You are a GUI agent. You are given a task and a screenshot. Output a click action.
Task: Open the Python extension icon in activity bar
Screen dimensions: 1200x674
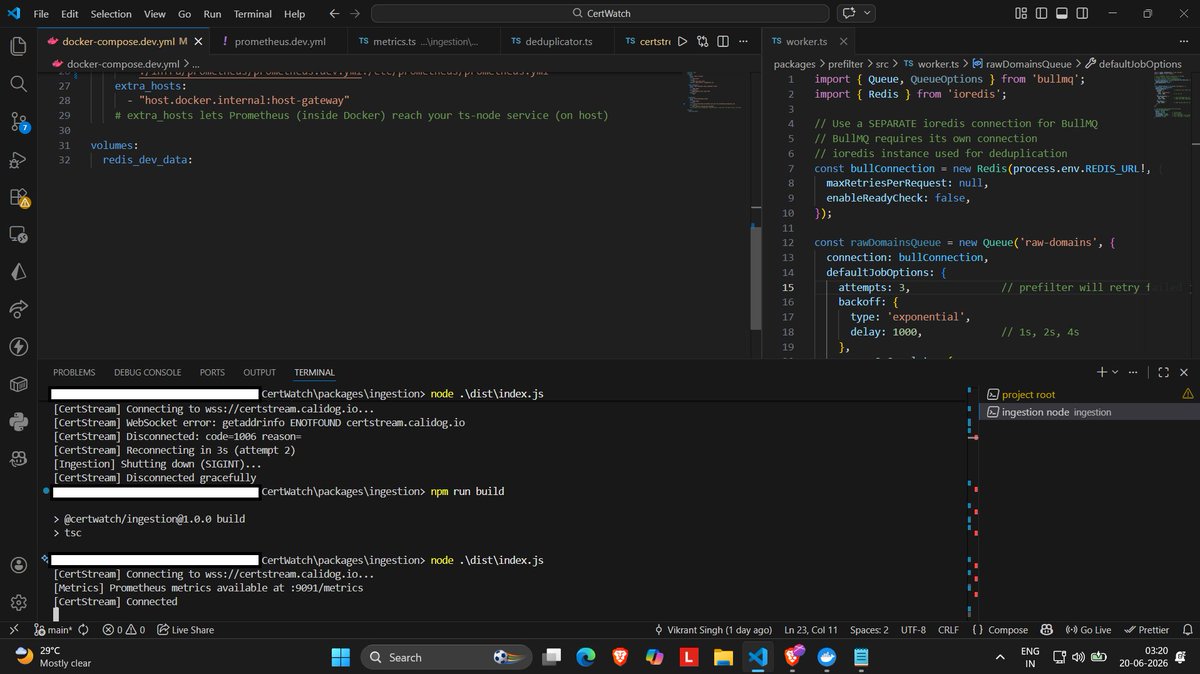click(18, 421)
